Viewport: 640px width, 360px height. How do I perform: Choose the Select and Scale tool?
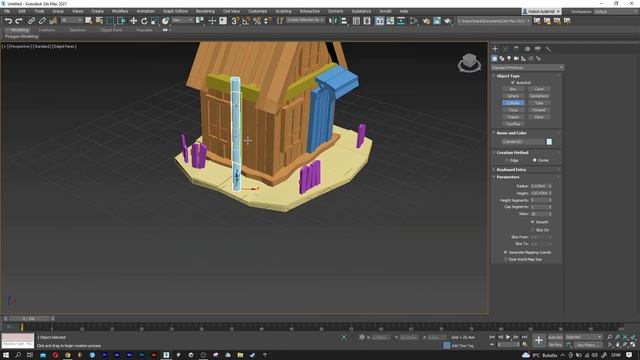(155, 21)
